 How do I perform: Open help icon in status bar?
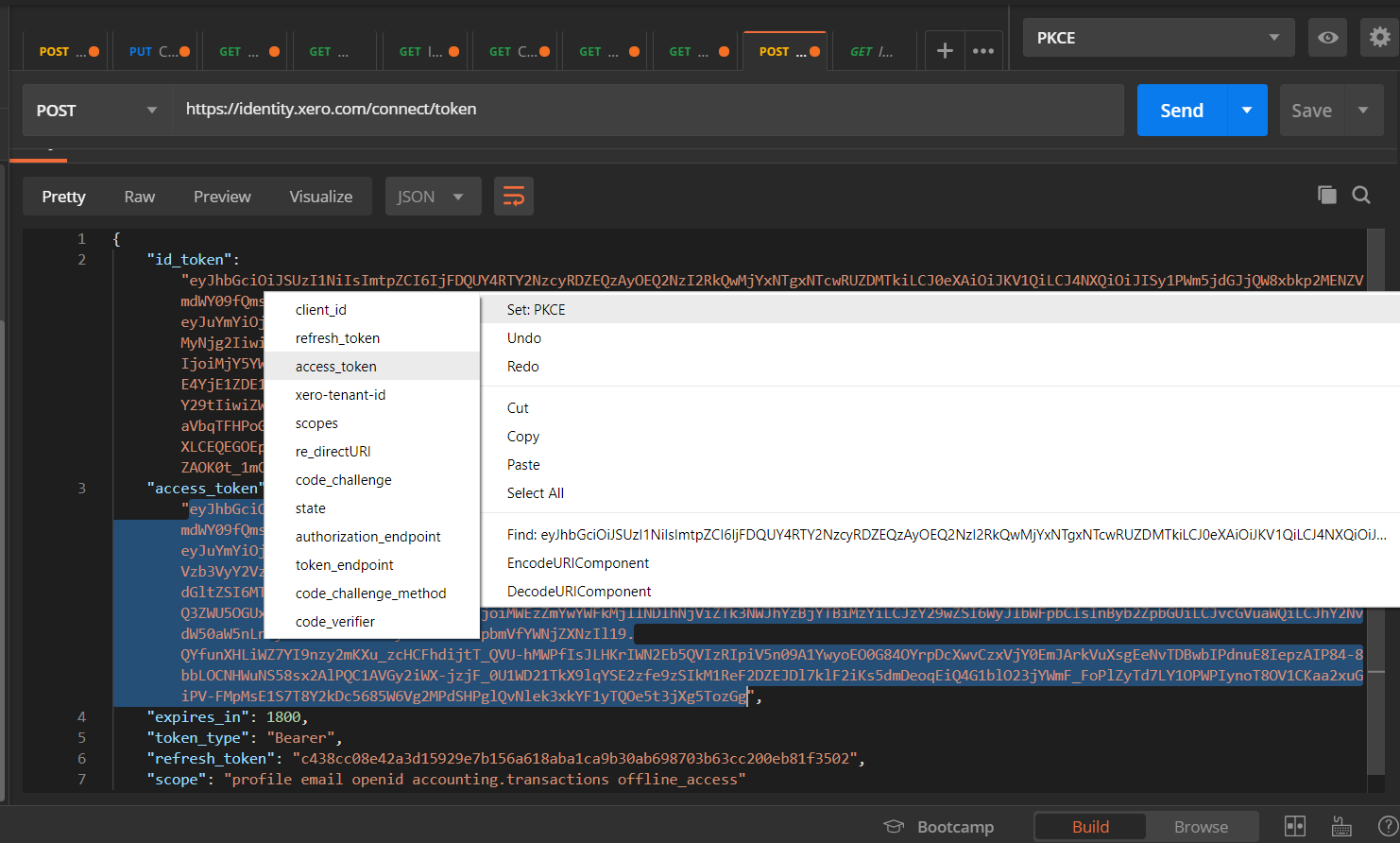[1388, 826]
